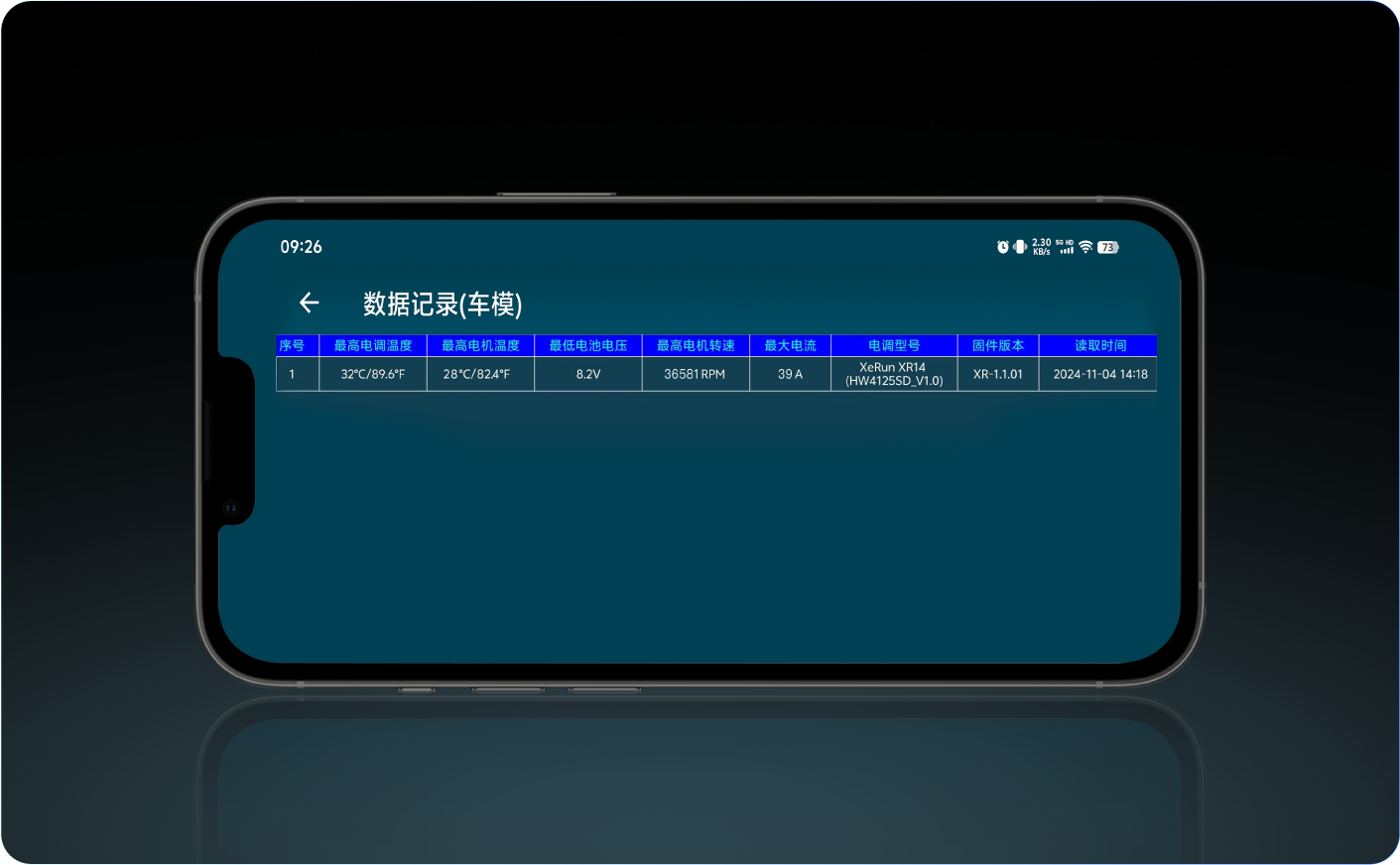
Task: Tap the battery level 73 icon
Action: pos(1107,247)
